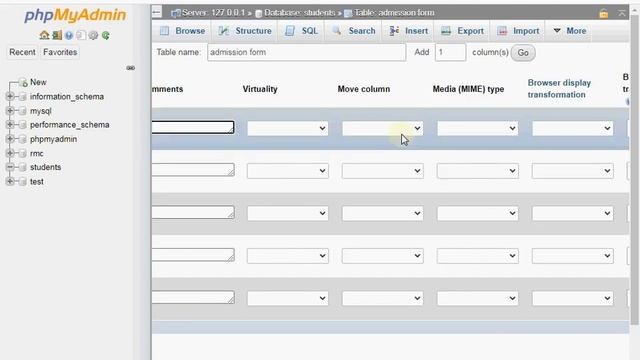Open the SQL tab
This screenshot has width=640, height=360.
point(302,31)
